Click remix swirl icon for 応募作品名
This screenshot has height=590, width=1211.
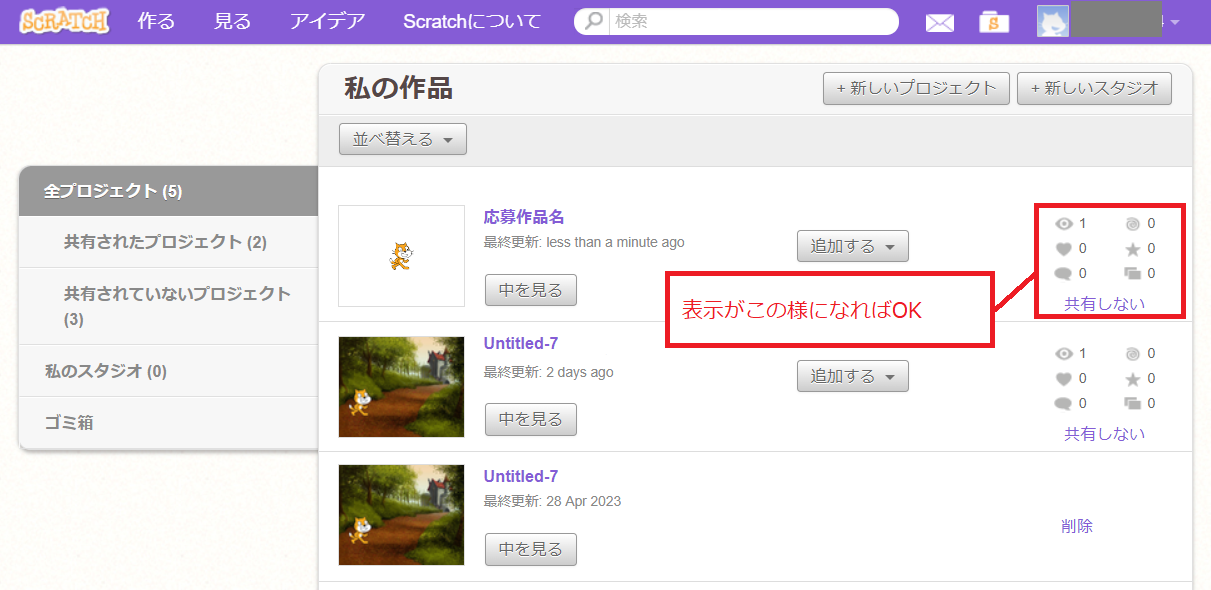[1132, 224]
